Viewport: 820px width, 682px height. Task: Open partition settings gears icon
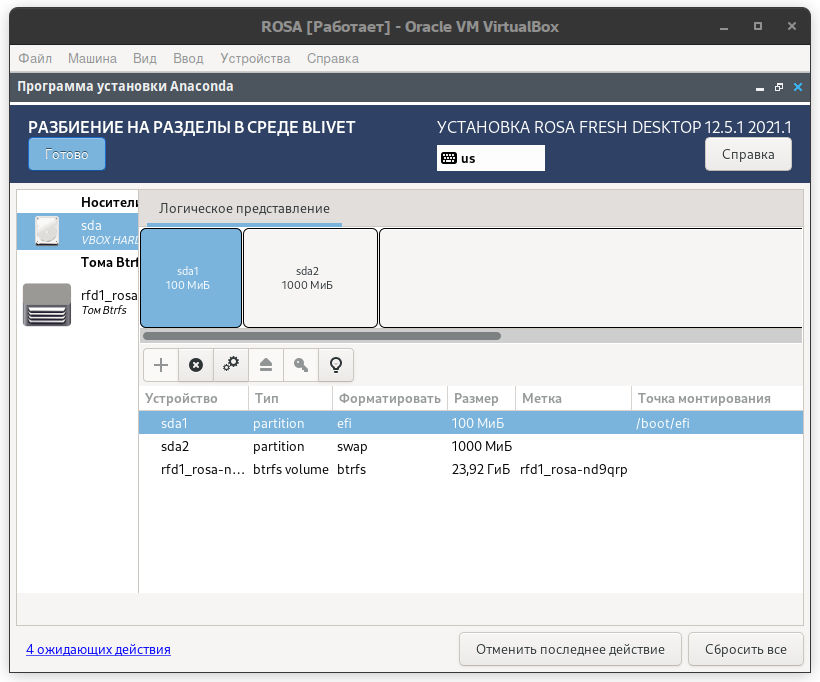[231, 365]
